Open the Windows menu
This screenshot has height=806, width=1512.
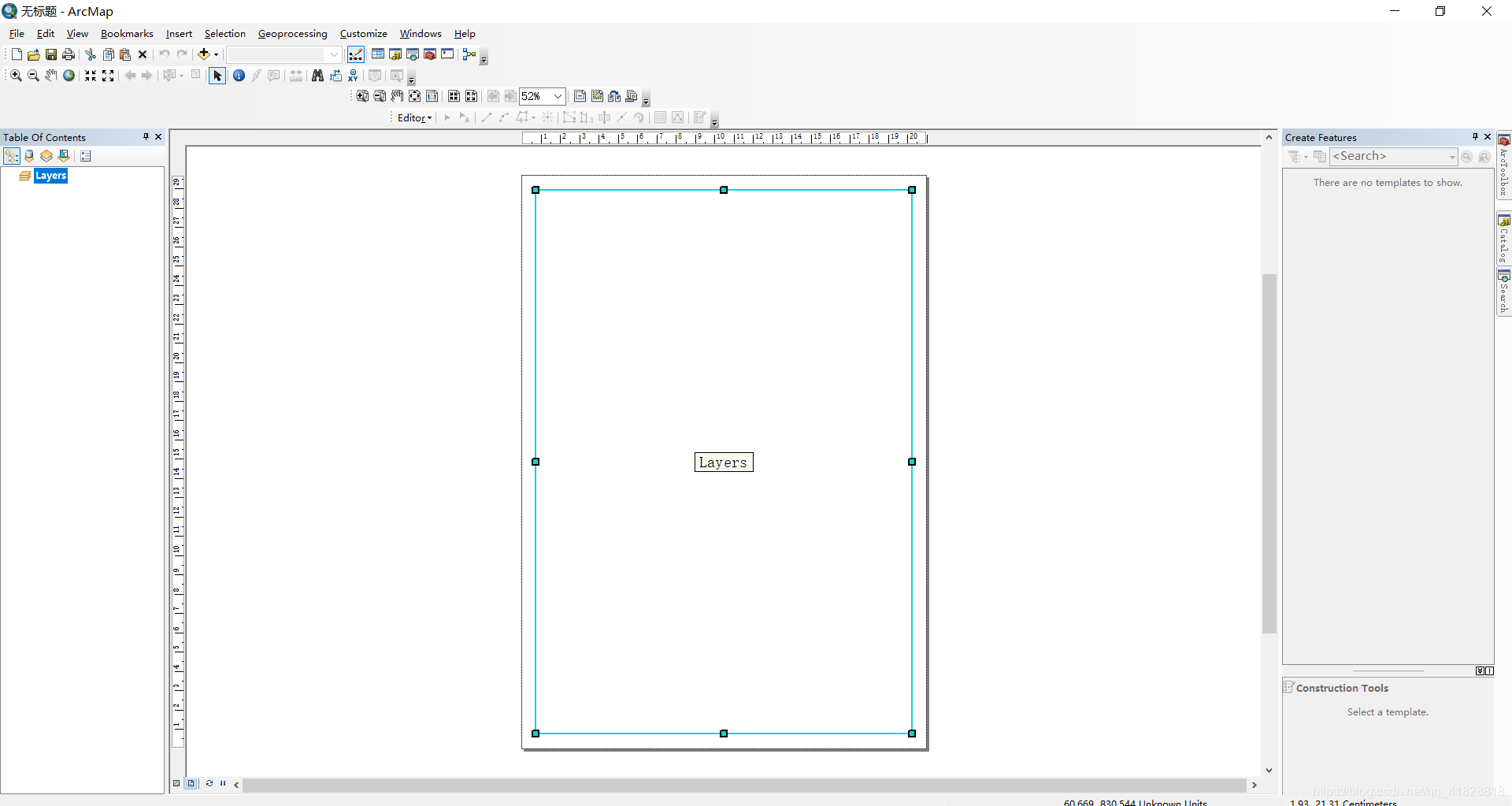click(x=421, y=34)
